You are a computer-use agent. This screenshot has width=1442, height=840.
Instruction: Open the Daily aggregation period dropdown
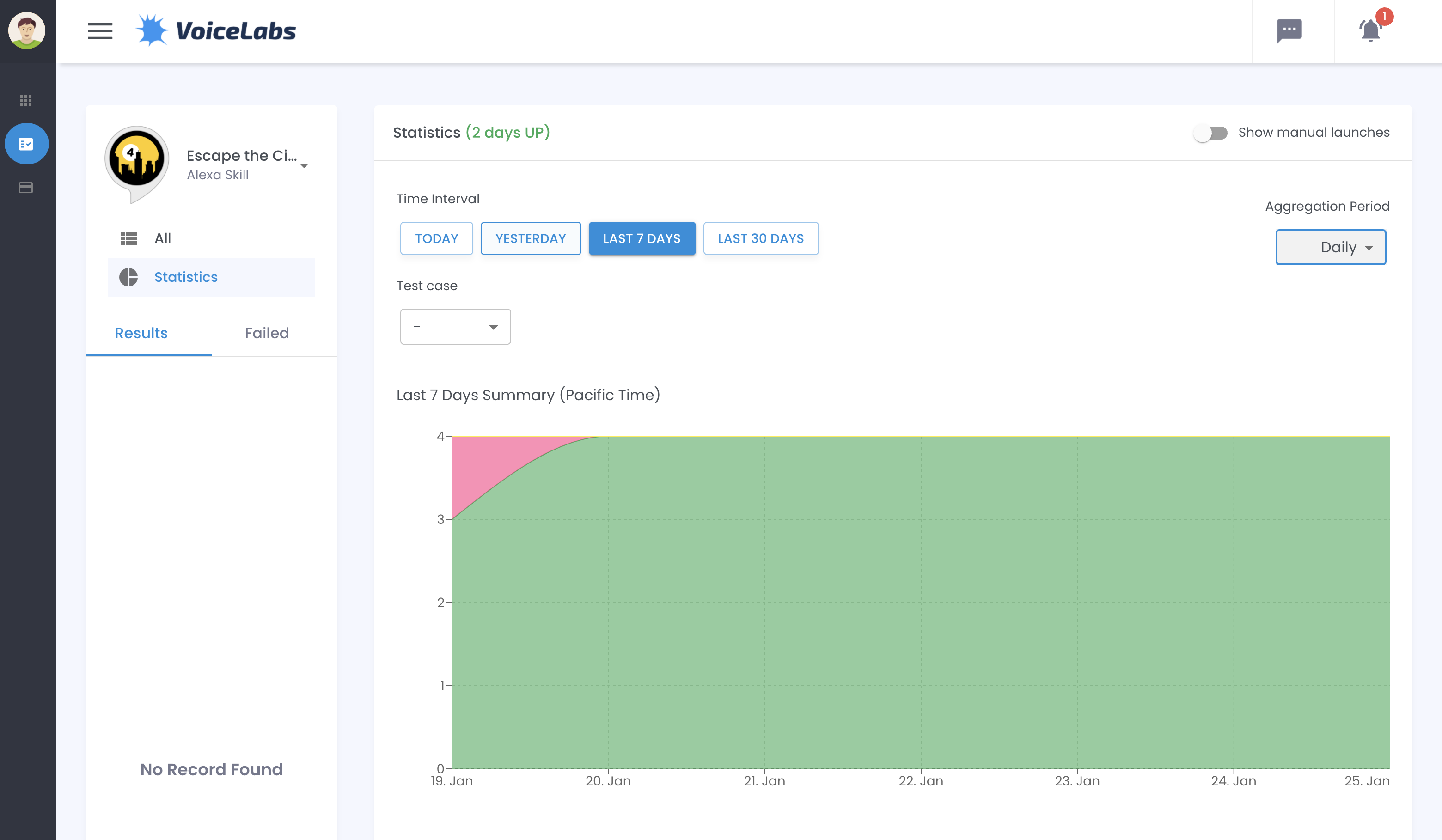pos(1330,247)
